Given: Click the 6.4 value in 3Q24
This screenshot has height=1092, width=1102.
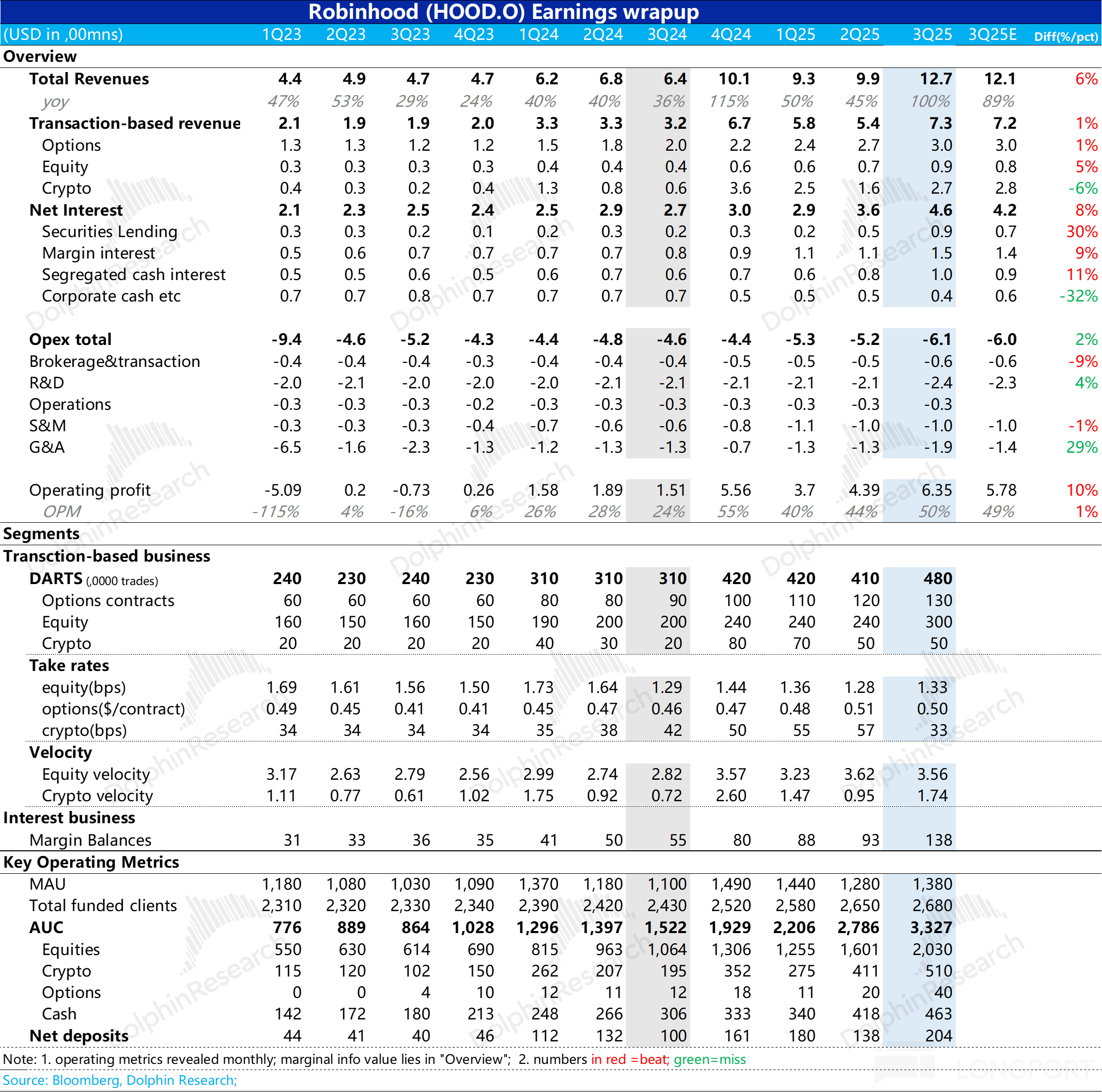Looking at the screenshot, I should (675, 79).
